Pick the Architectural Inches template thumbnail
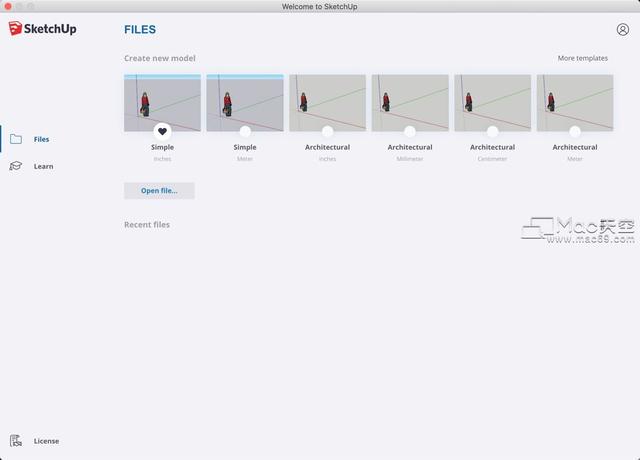Viewport: 640px width, 460px height. (328, 103)
